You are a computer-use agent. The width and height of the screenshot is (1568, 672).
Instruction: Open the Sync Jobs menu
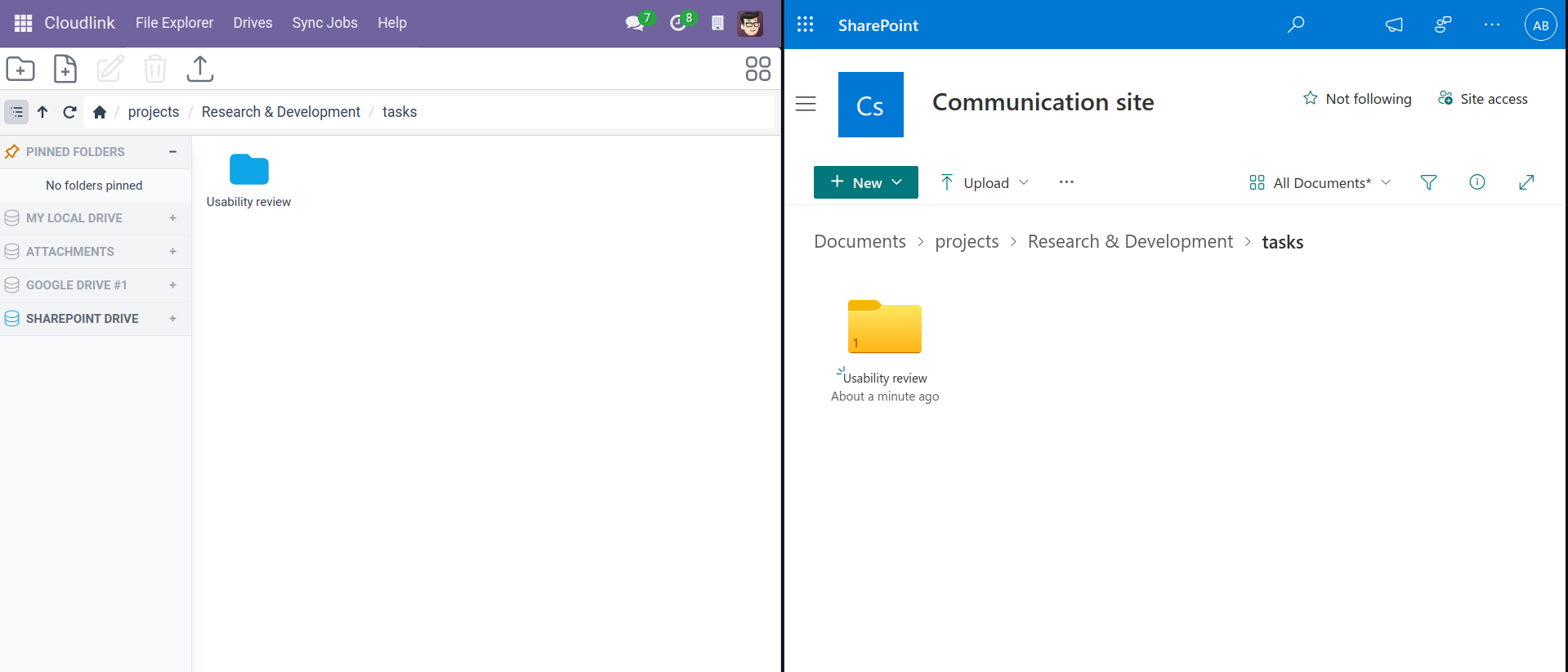[324, 23]
